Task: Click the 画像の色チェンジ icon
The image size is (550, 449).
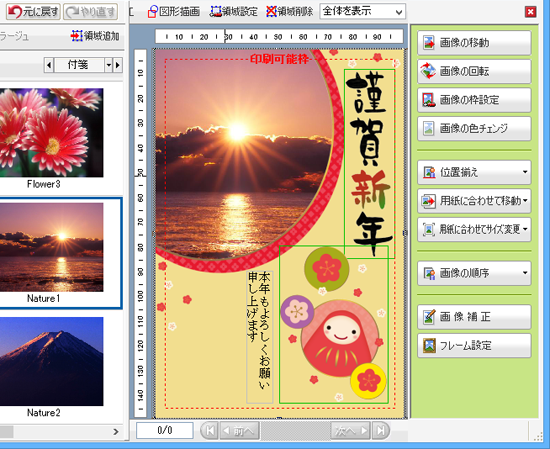Action: coord(429,128)
